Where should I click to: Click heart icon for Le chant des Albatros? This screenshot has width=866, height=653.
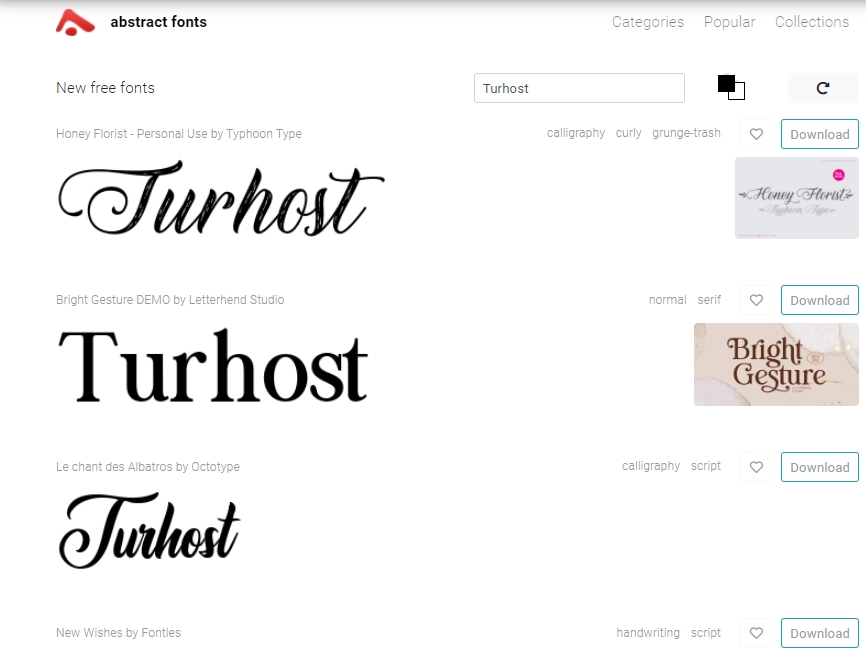point(756,467)
